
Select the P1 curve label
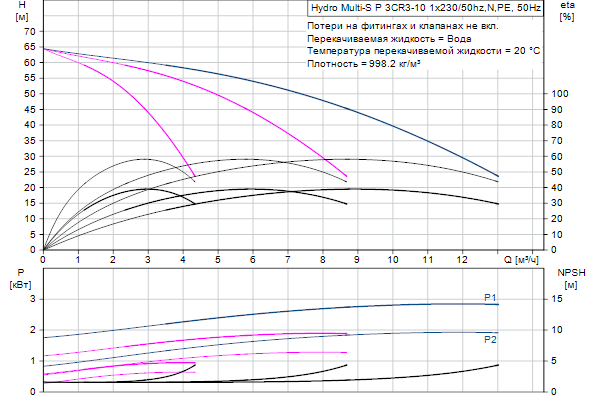point(490,297)
